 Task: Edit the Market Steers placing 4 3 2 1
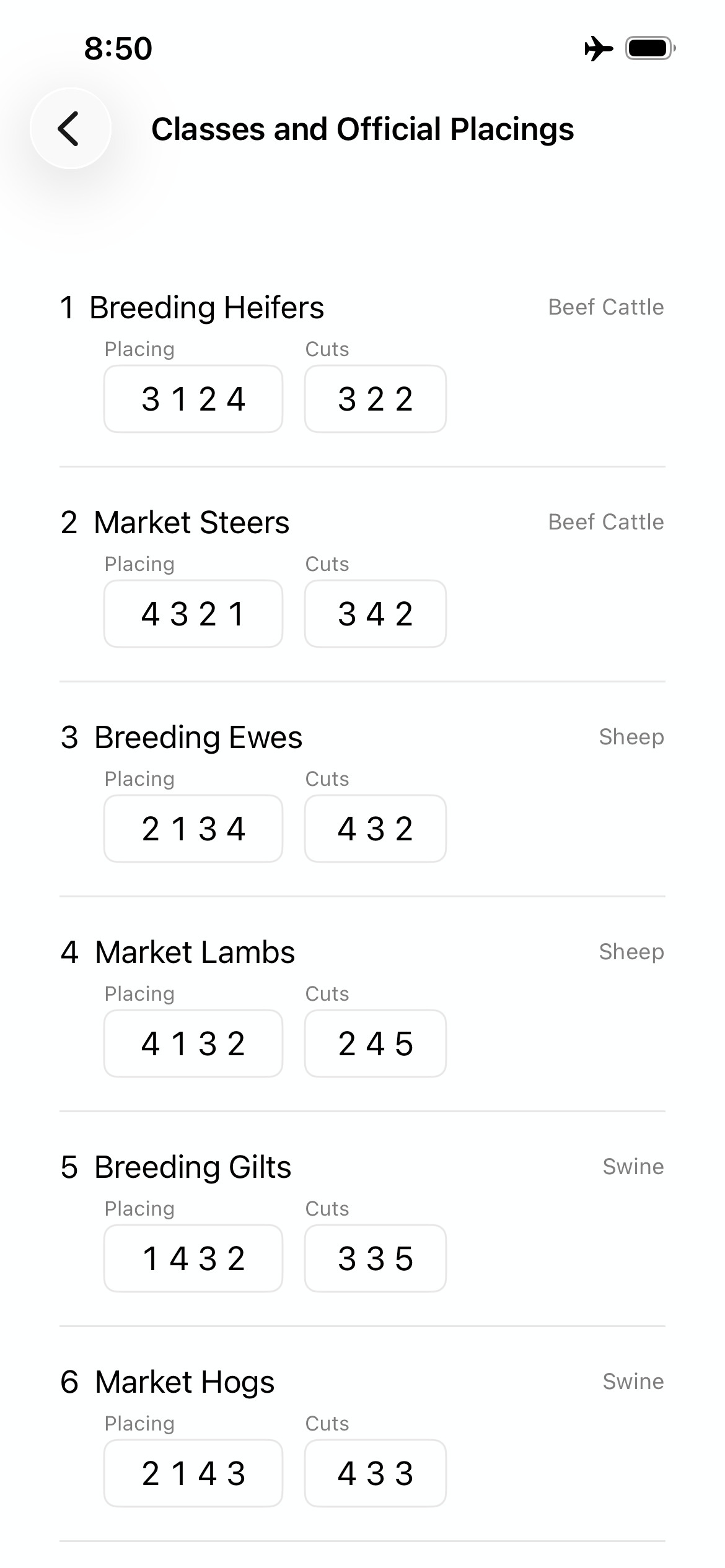[193, 614]
